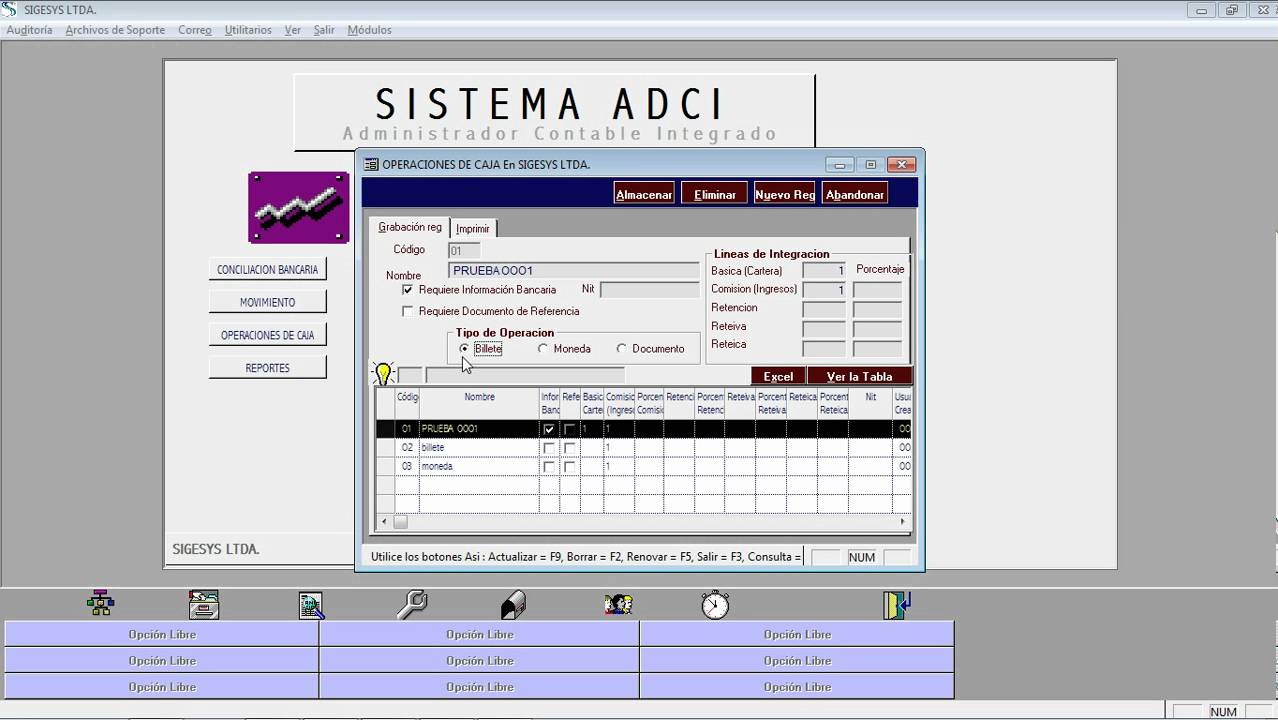Click the Nit input field
Screen dimensions: 1278x720
tap(649, 289)
